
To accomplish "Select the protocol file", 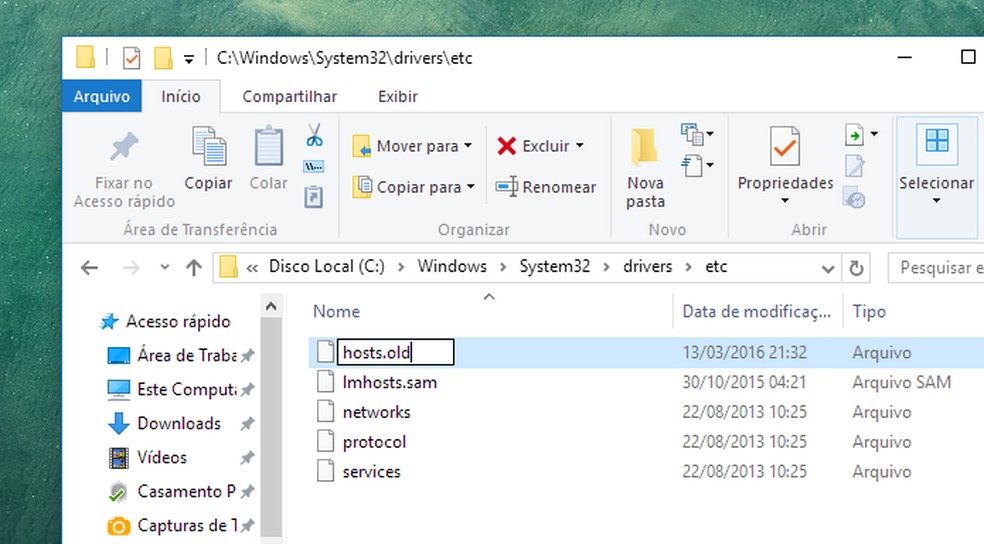I will coord(374,442).
